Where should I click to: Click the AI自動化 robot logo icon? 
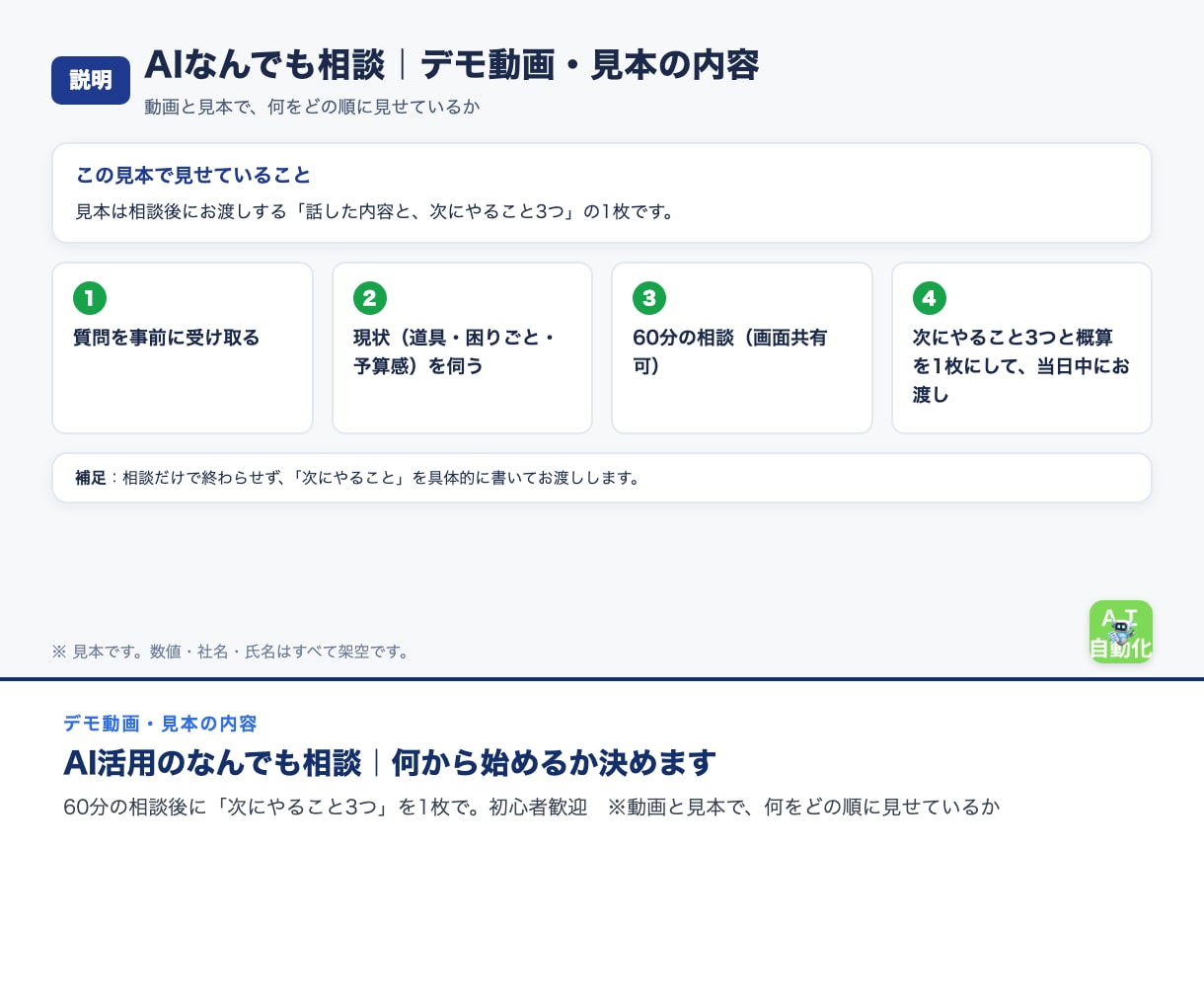(x=1120, y=632)
